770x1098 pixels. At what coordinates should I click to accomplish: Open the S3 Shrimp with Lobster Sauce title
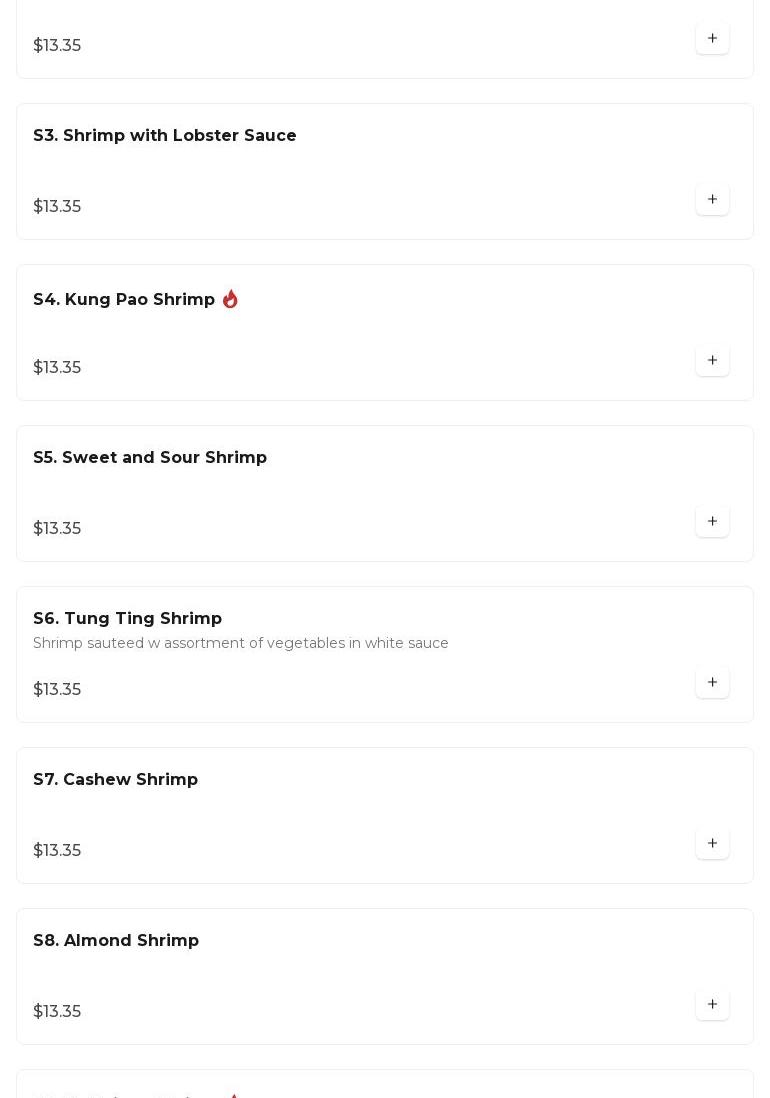pyautogui.click(x=165, y=136)
